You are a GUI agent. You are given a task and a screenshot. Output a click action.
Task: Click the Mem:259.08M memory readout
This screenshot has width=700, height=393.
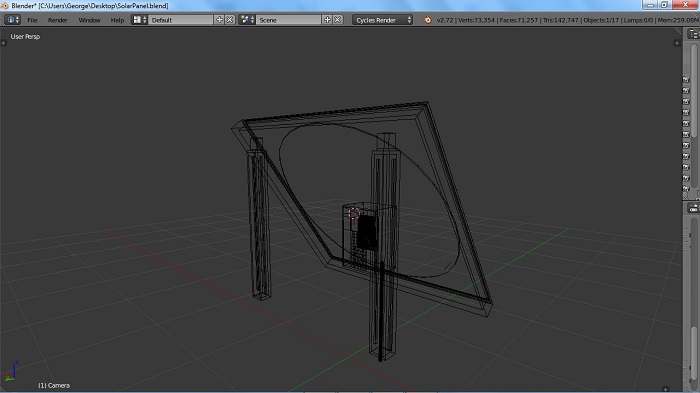[x=679, y=20]
